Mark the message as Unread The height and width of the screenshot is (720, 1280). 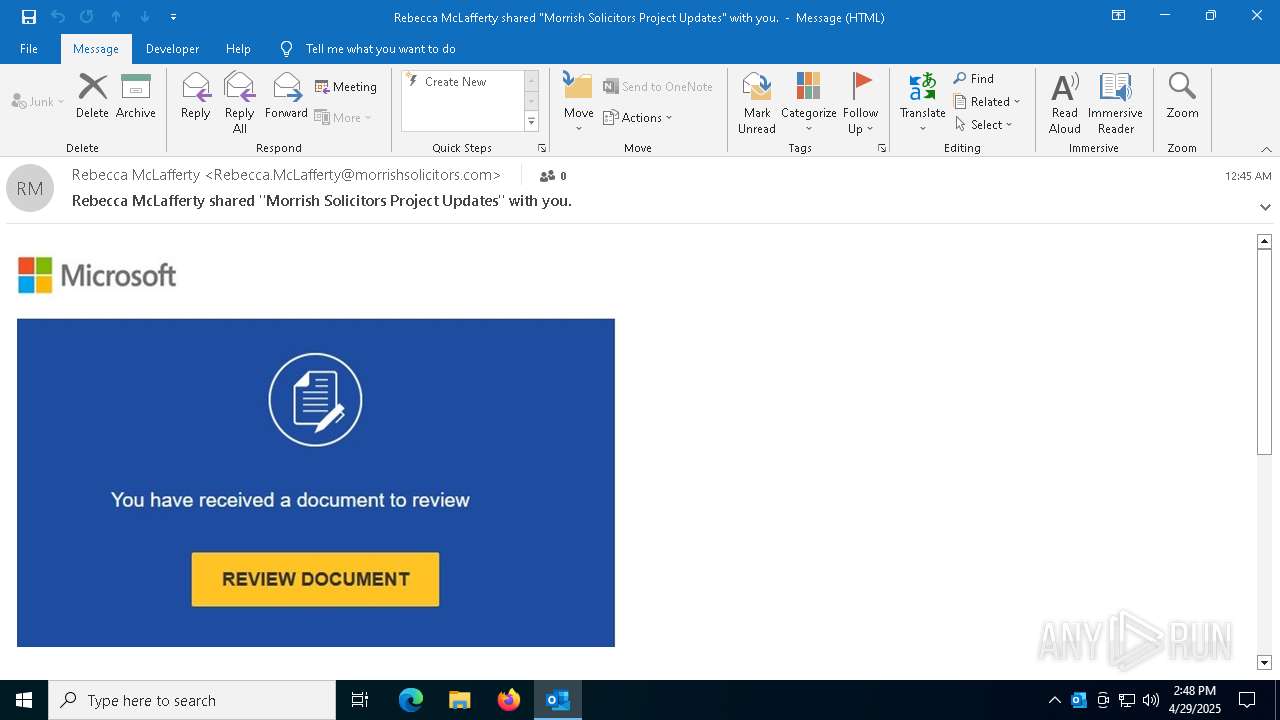pyautogui.click(x=757, y=103)
